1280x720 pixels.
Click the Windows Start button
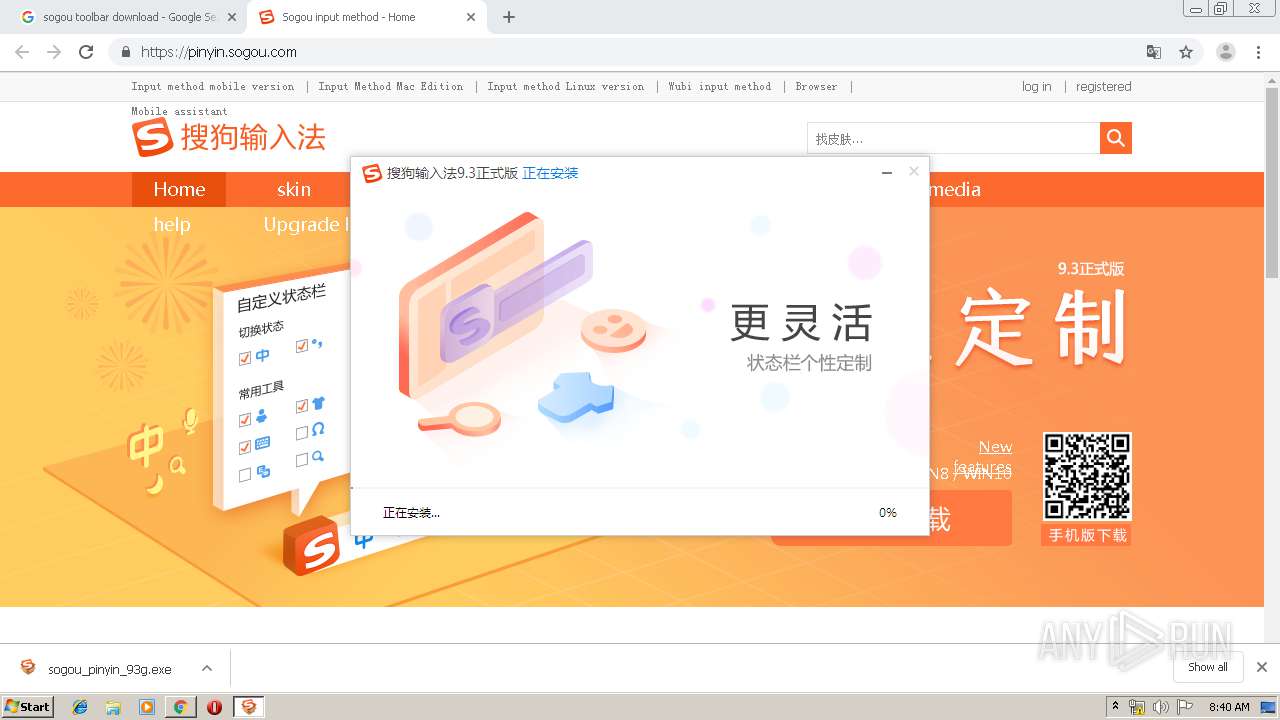[28, 706]
